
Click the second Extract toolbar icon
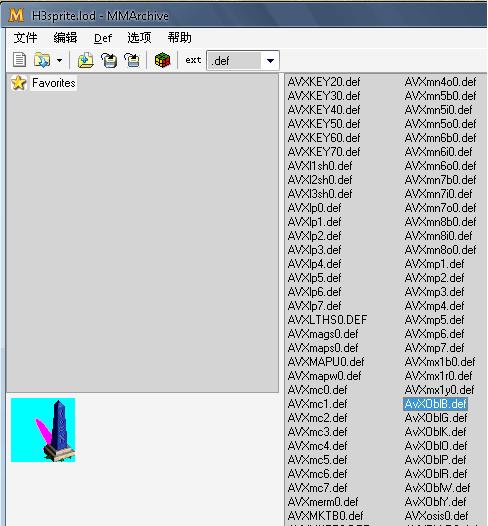pos(132,60)
